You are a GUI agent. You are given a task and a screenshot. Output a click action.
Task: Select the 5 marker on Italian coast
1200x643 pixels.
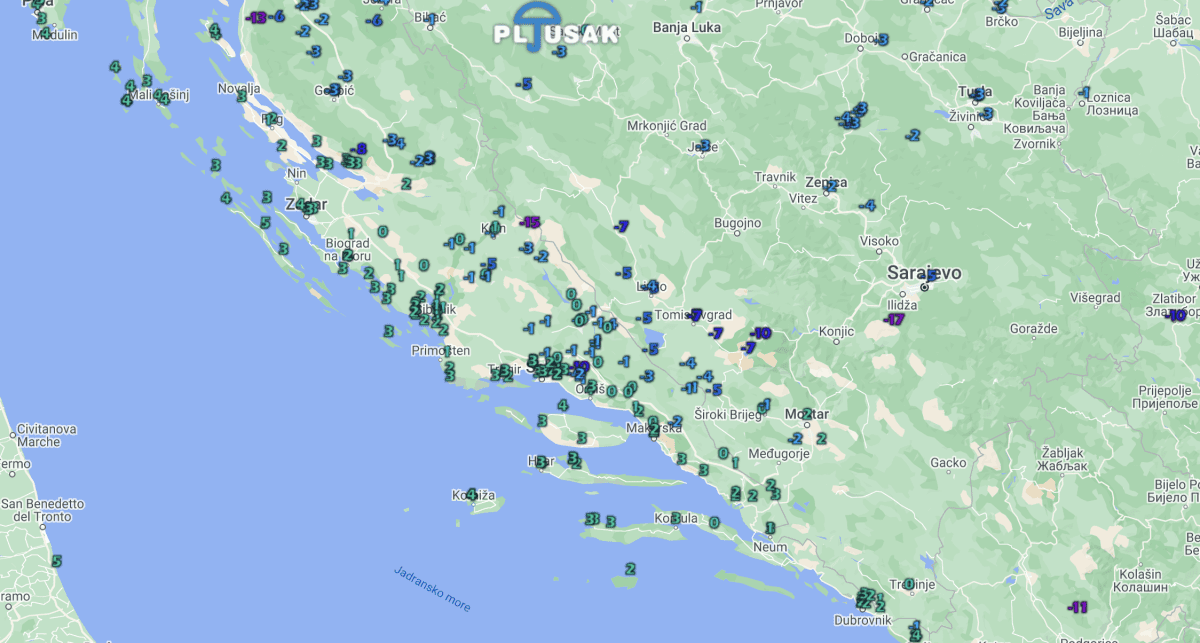[56, 562]
